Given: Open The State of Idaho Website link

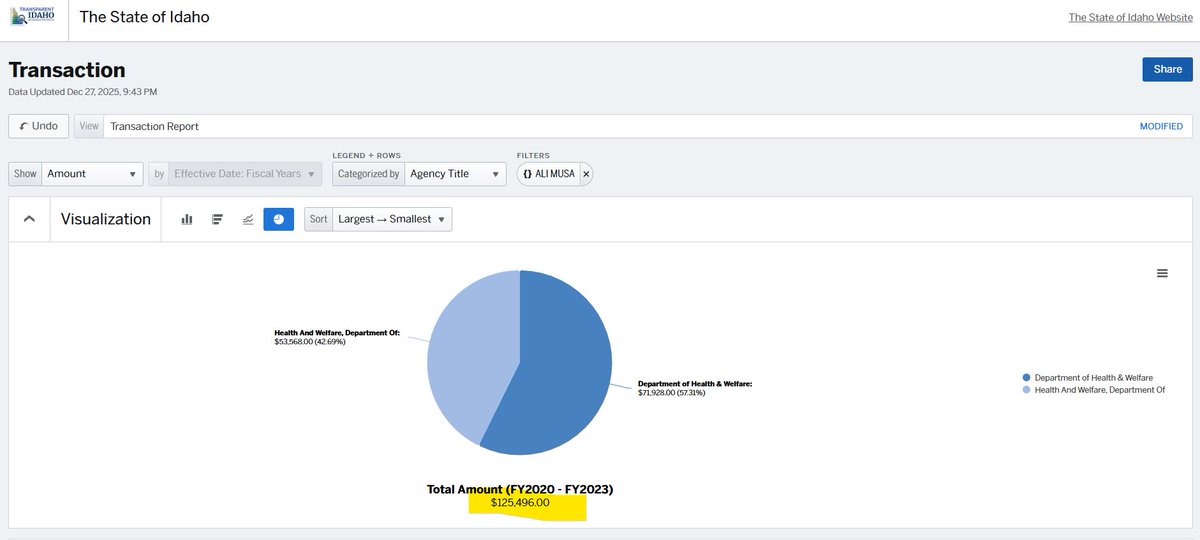Looking at the screenshot, I should [1130, 17].
